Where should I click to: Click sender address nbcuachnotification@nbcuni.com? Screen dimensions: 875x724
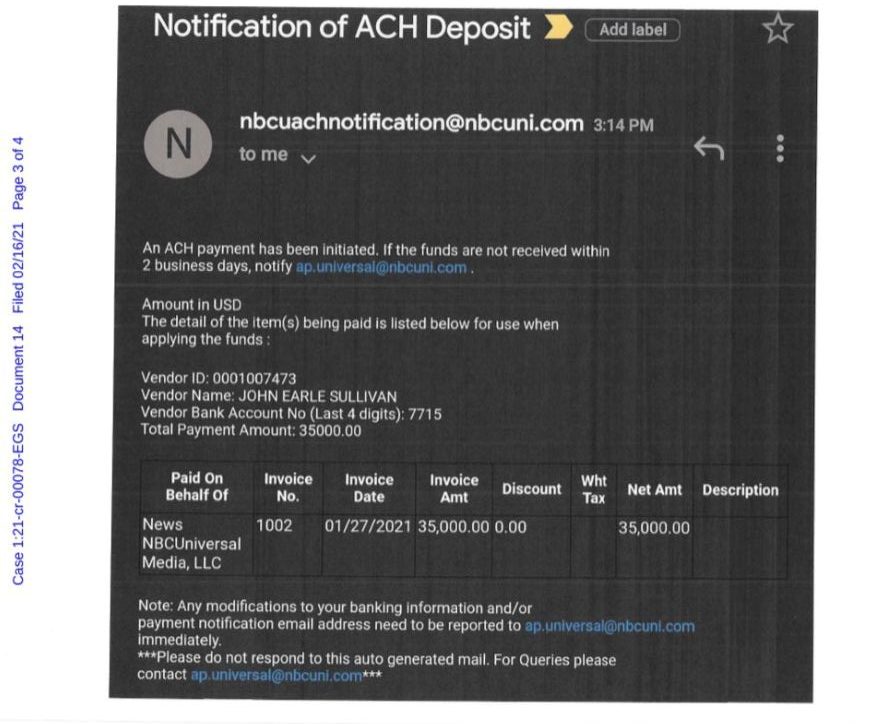[x=411, y=122]
